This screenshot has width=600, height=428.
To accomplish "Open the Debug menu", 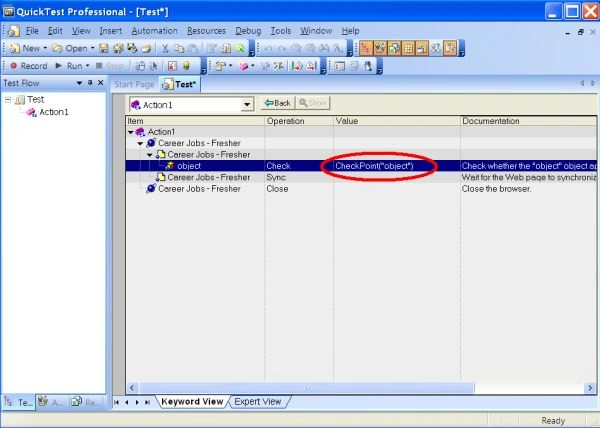I will (x=248, y=31).
